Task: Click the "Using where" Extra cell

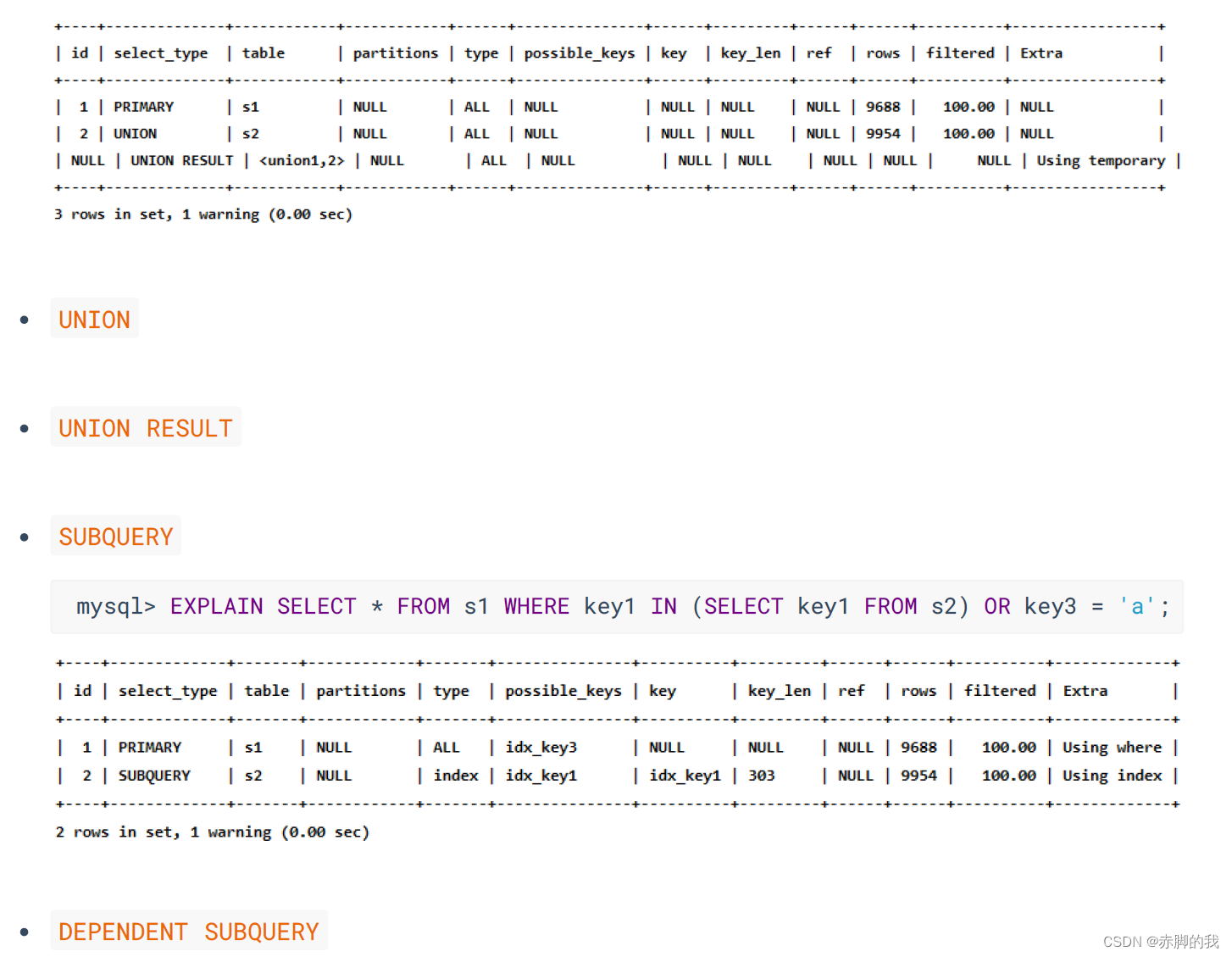Action: click(x=1112, y=748)
